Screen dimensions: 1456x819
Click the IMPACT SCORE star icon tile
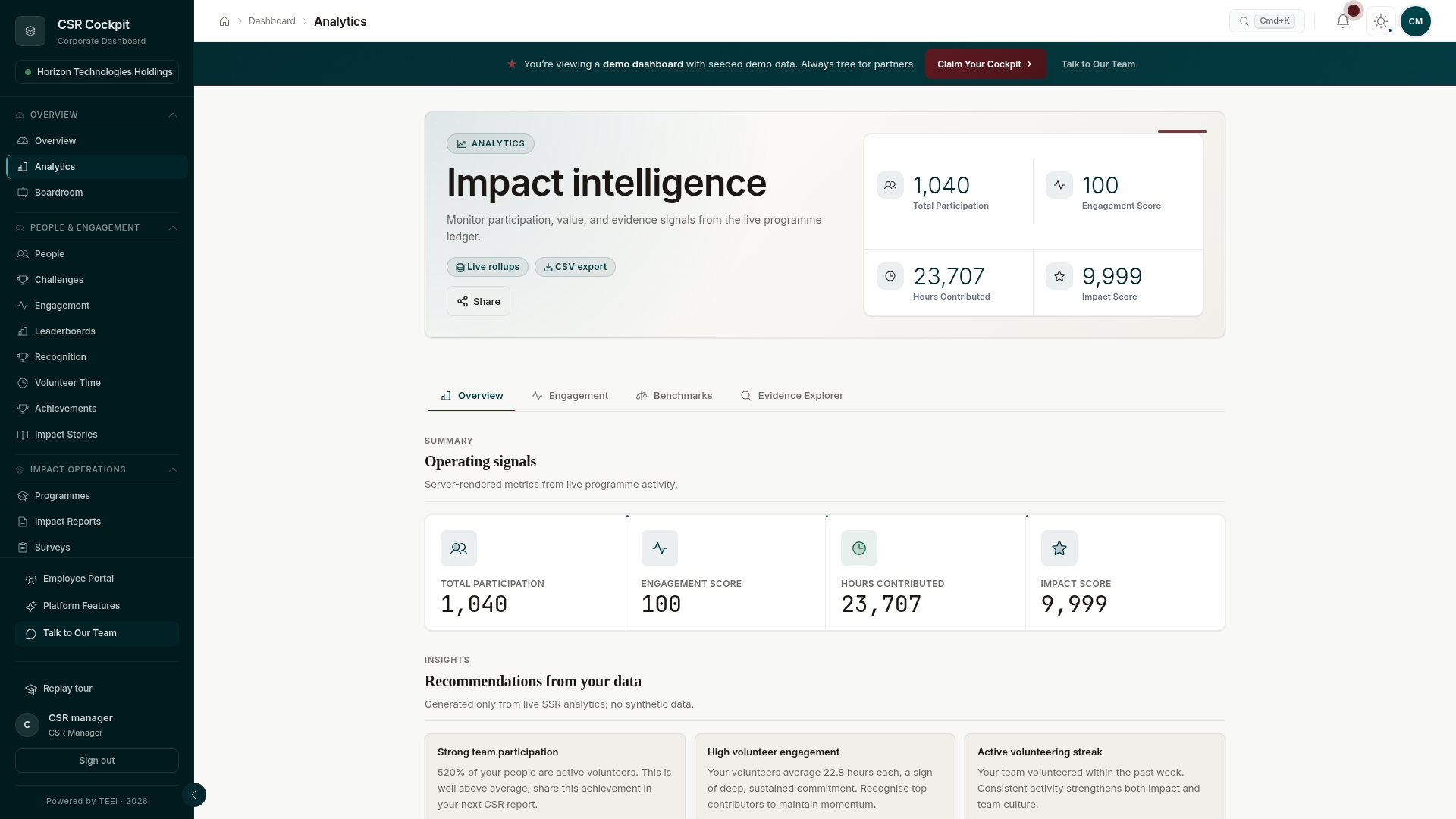[1059, 548]
